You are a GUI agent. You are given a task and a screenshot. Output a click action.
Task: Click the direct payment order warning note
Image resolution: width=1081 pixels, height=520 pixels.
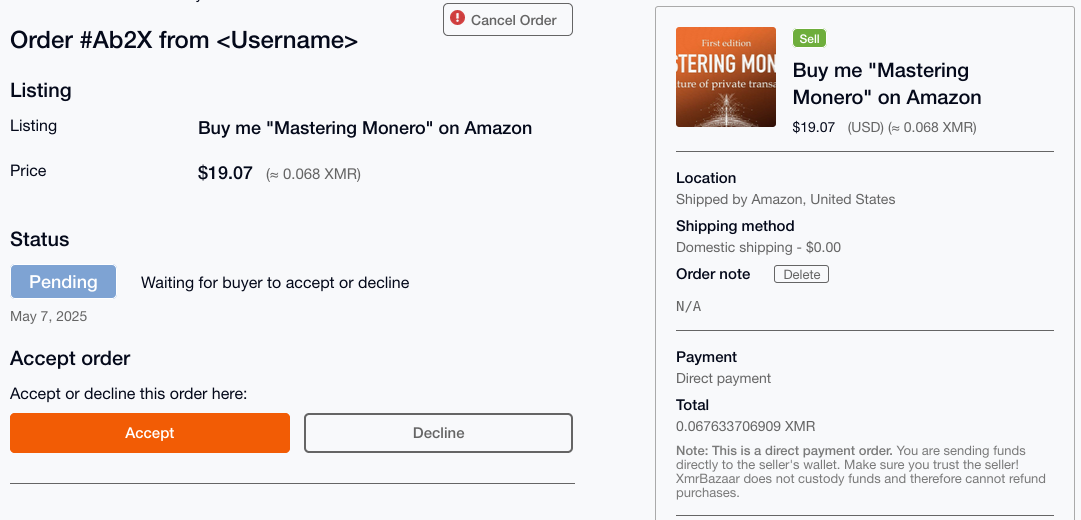[860, 471]
